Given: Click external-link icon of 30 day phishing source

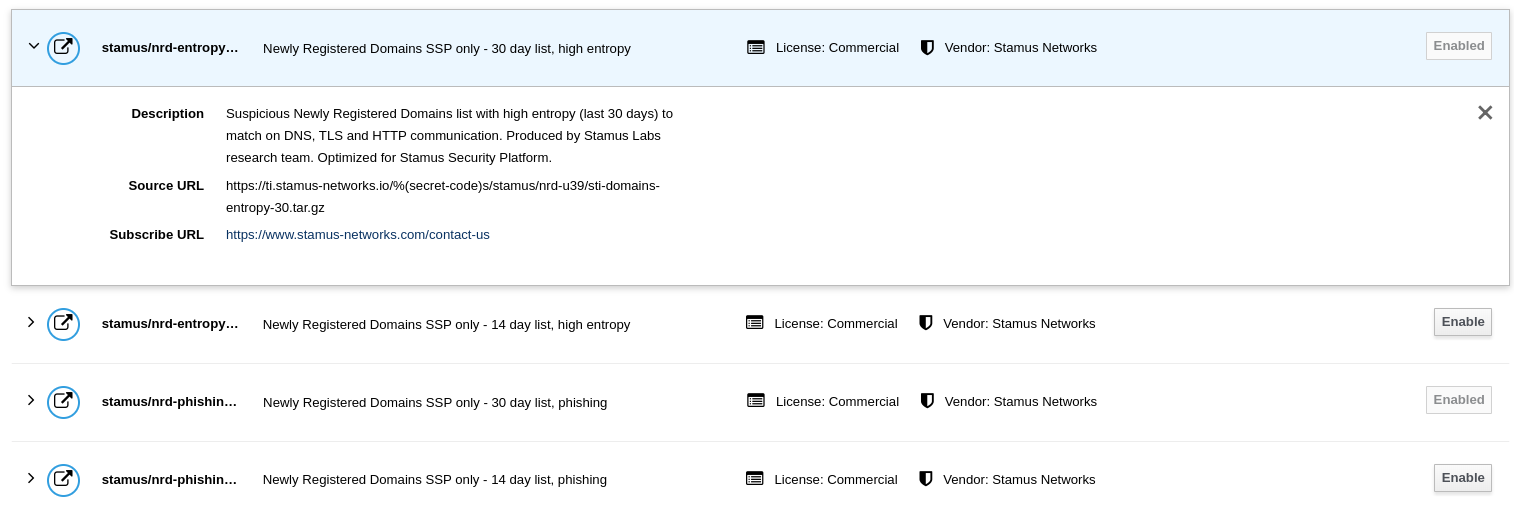Looking at the screenshot, I should pos(63,401).
